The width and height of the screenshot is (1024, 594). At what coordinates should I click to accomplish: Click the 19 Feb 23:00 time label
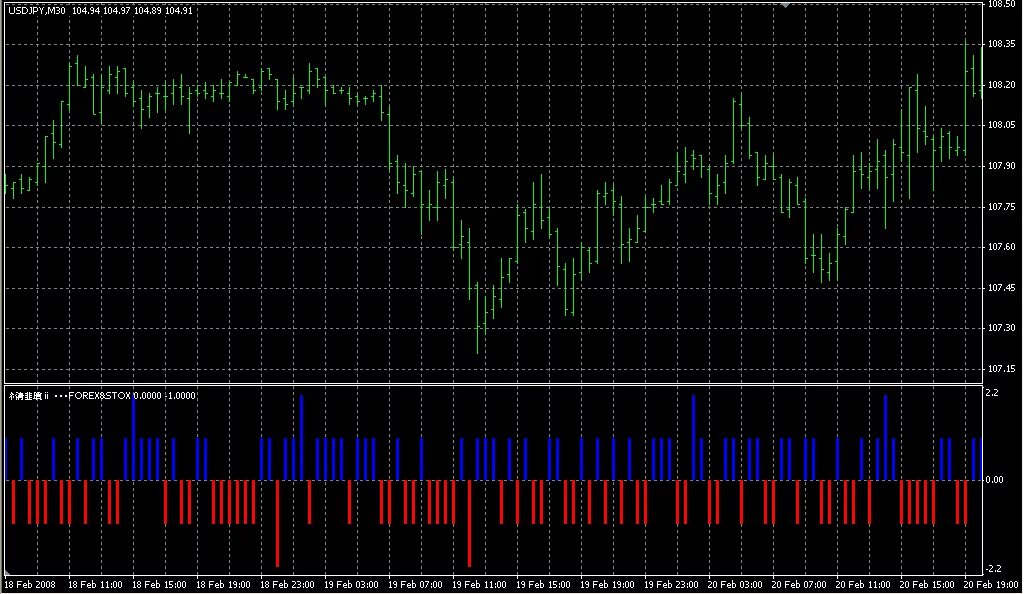(671, 585)
